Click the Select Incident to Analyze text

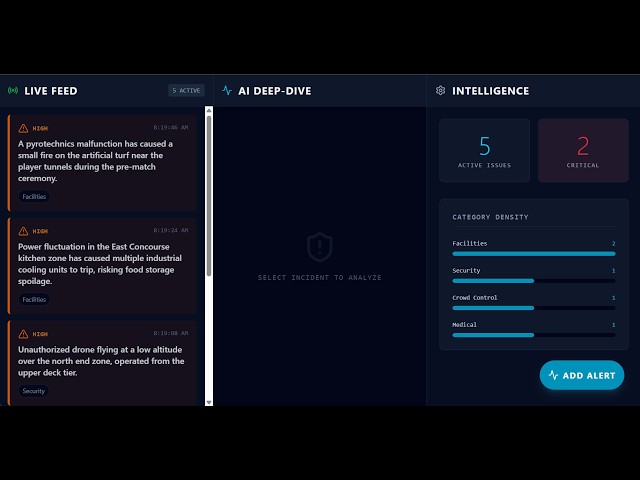tap(320, 278)
